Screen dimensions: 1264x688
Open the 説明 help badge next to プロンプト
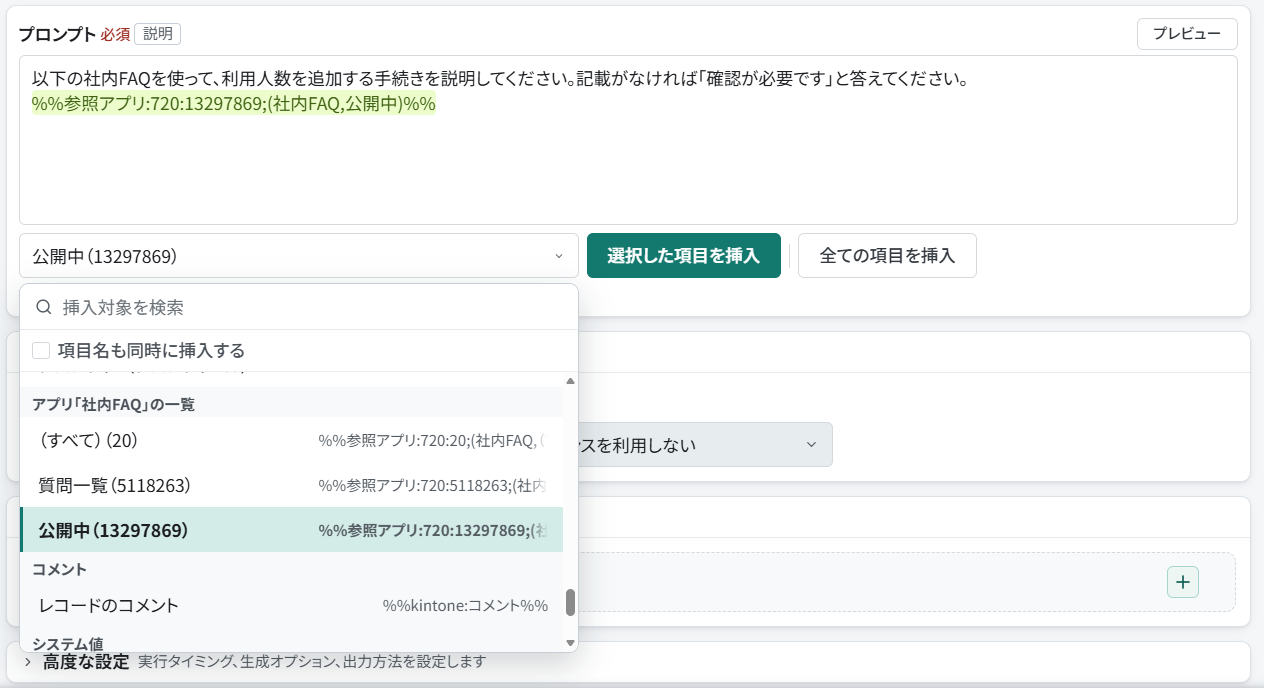(157, 34)
